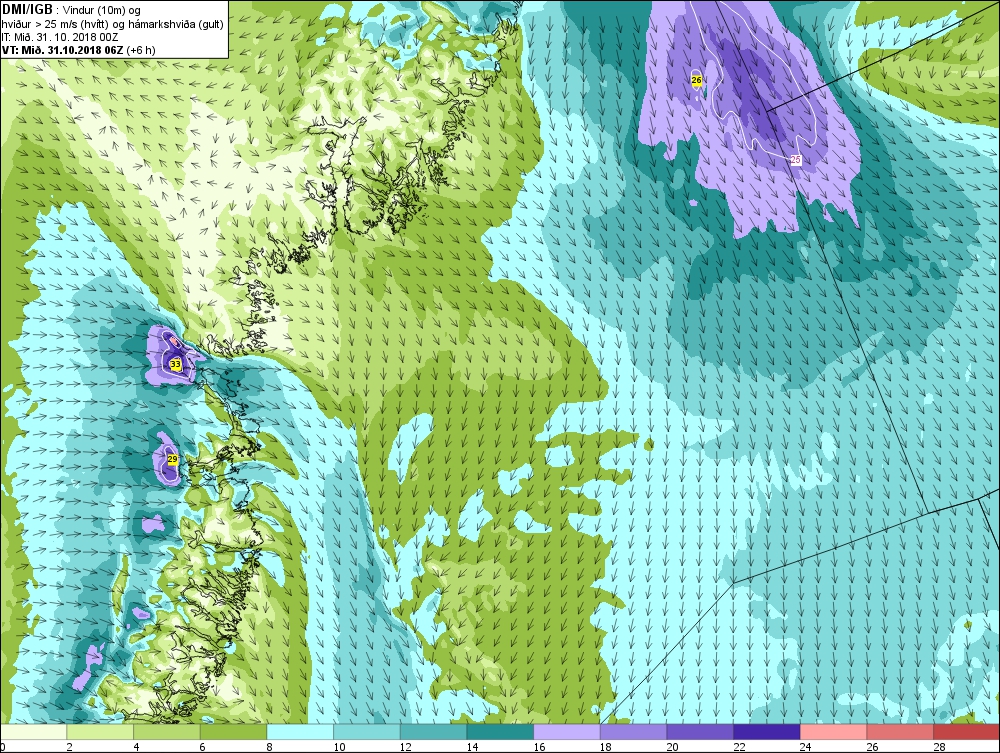This screenshot has width=1000, height=753.
Task: Click the 20–22 m/s violet swatch
Action: [700, 732]
